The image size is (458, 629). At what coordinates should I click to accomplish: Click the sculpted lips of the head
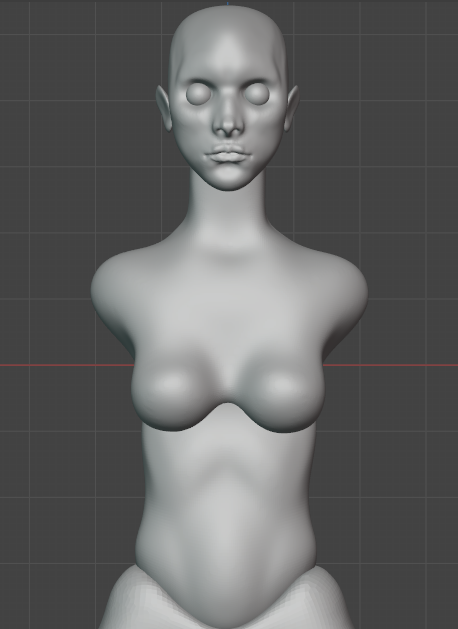228,154
